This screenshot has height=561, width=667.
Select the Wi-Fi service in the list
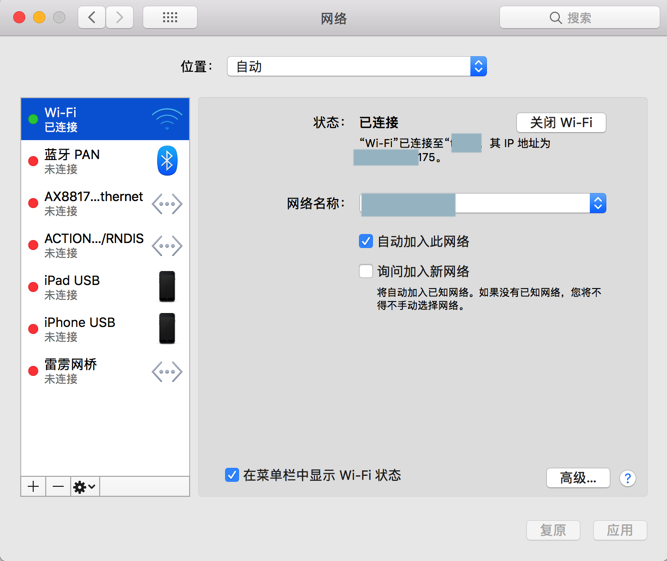coord(105,119)
